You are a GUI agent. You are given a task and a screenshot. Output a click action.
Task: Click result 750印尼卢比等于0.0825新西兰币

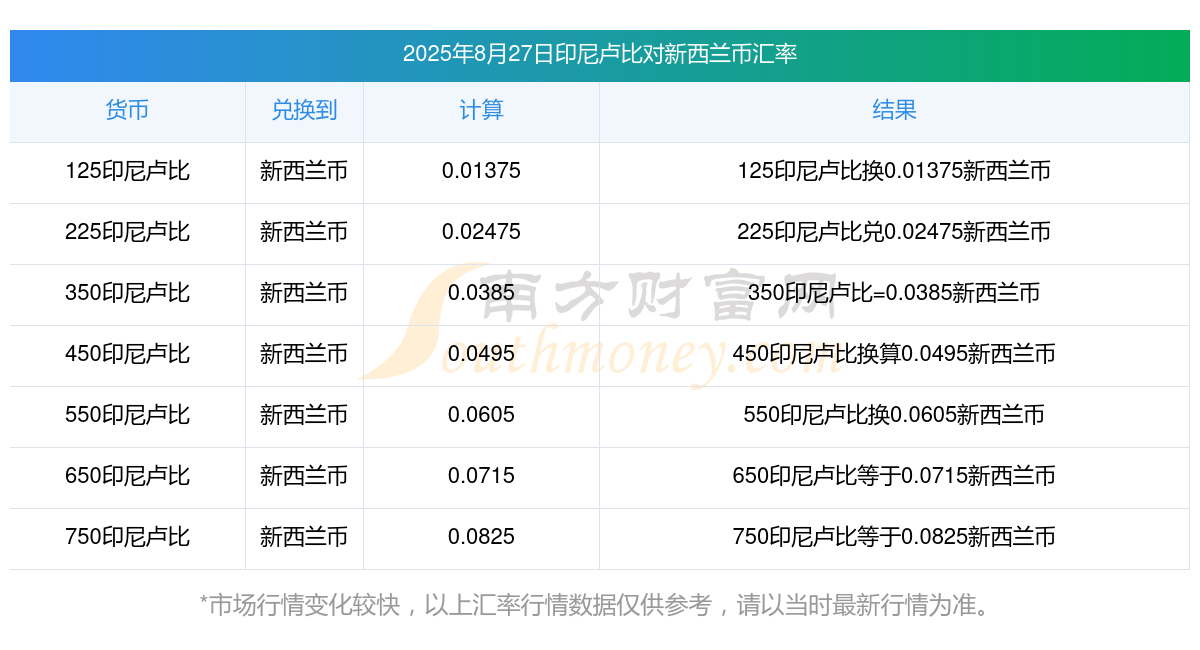click(894, 537)
